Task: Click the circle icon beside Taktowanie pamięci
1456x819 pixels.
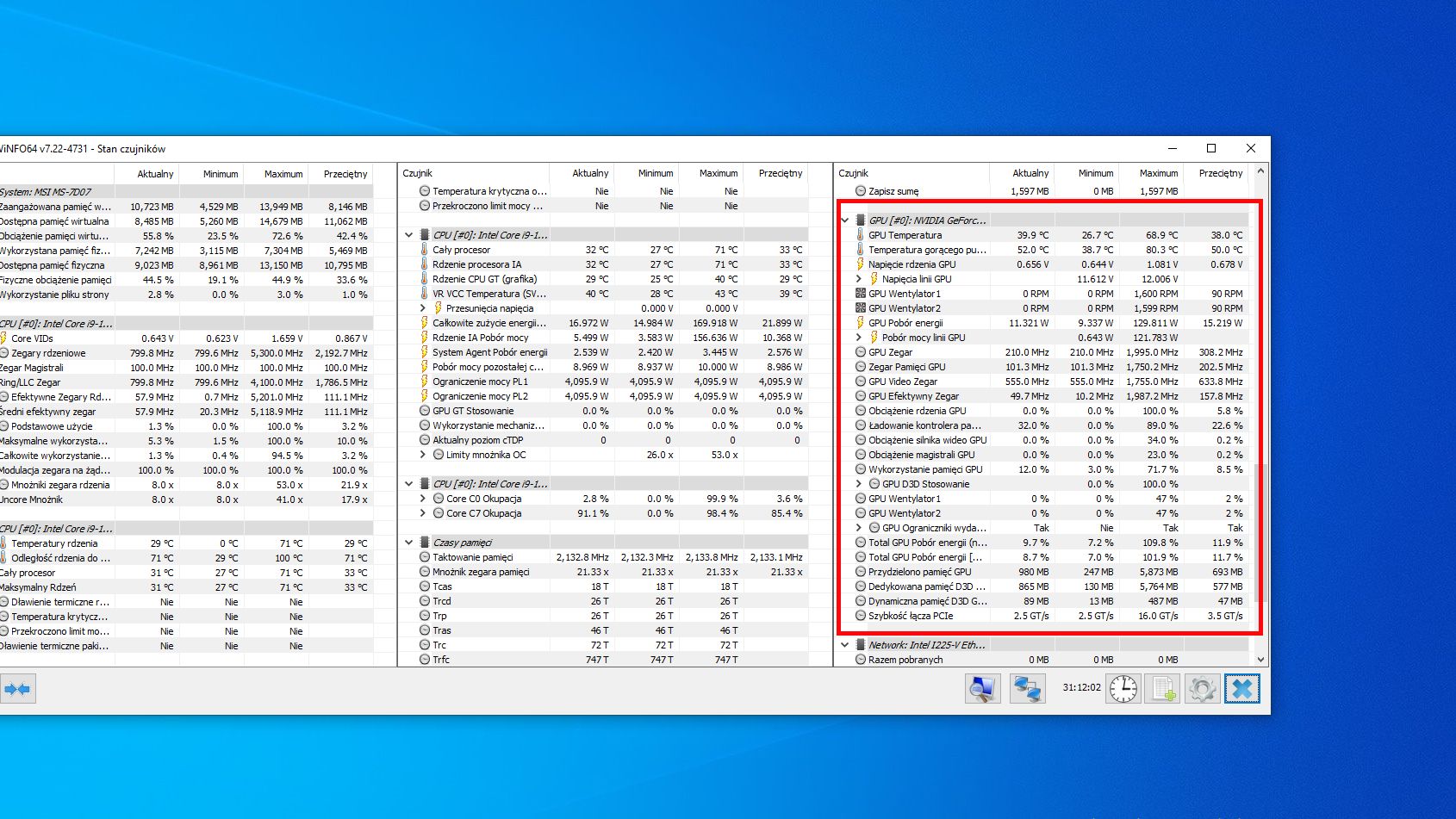Action: pyautogui.click(x=424, y=557)
